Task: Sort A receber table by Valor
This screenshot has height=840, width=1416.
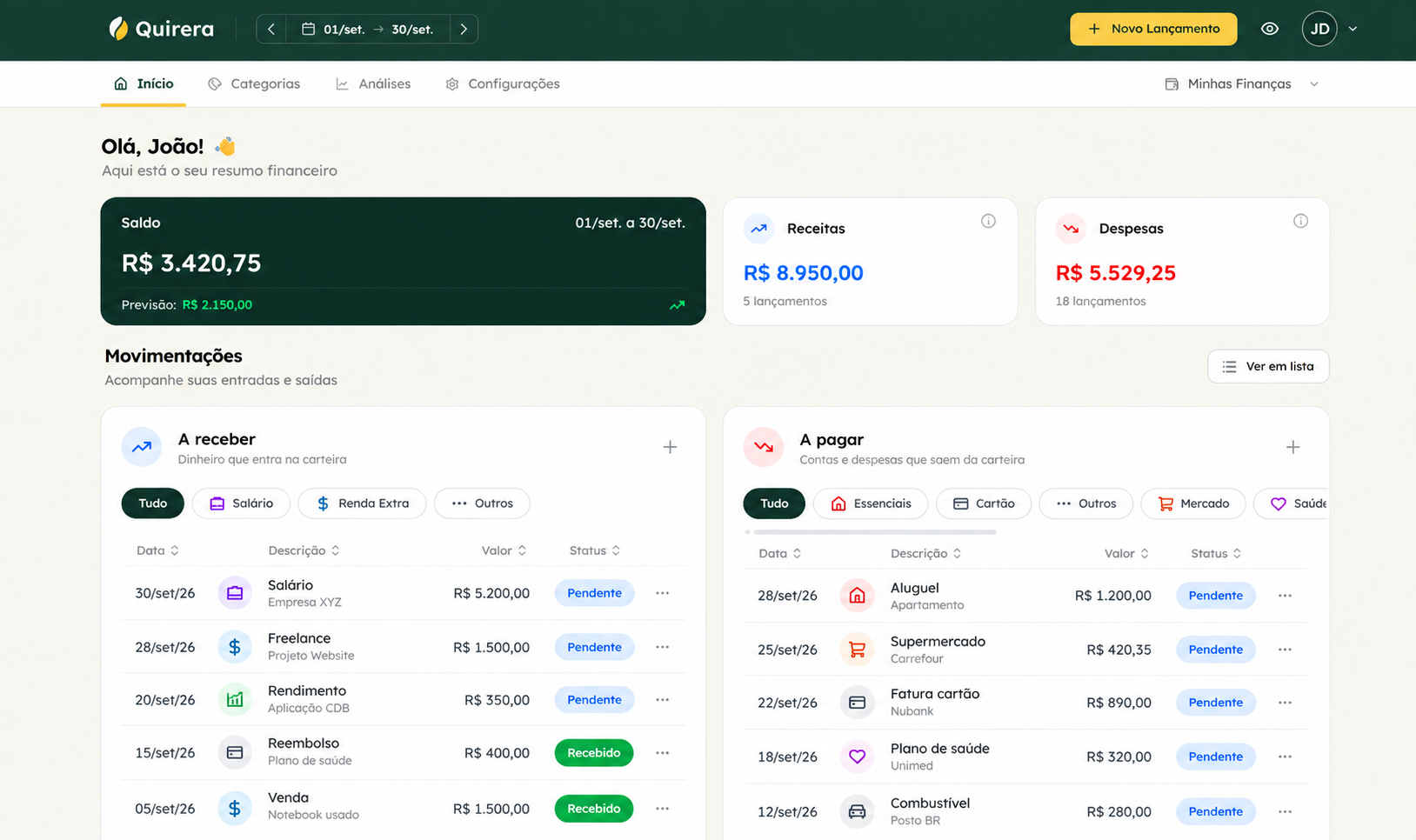Action: [504, 550]
